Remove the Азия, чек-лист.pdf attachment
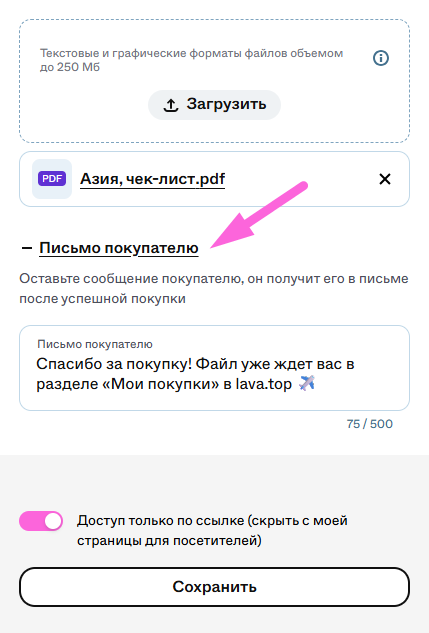Screen dimensions: 429x633 tap(385, 179)
